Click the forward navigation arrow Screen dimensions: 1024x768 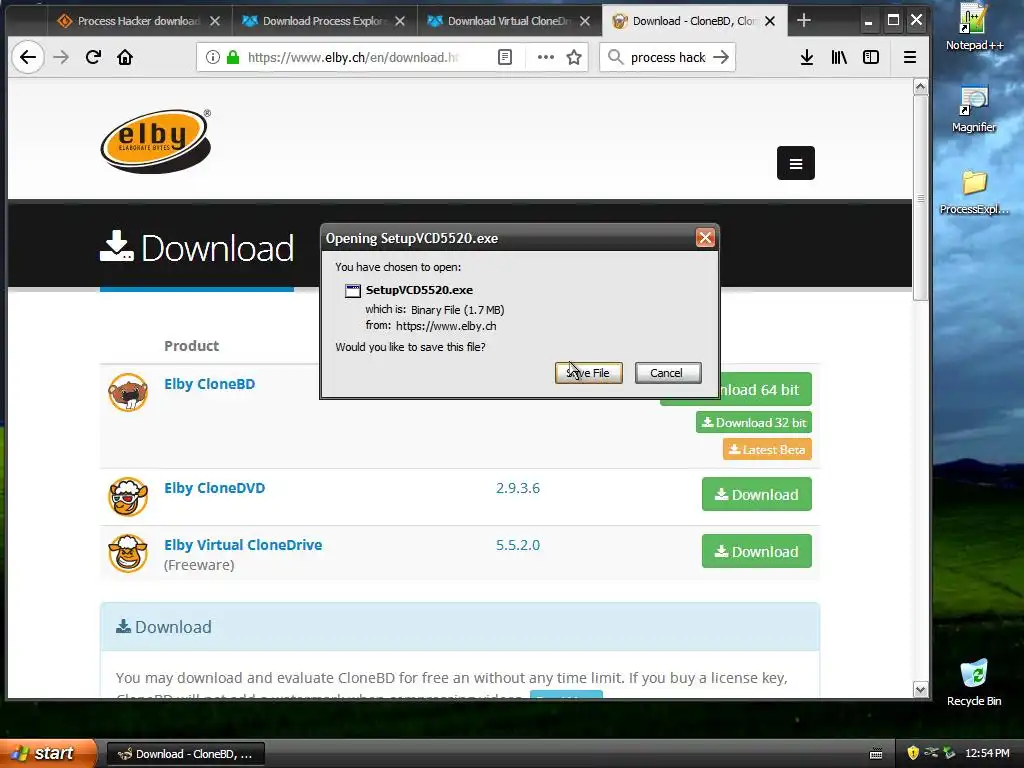tap(61, 57)
